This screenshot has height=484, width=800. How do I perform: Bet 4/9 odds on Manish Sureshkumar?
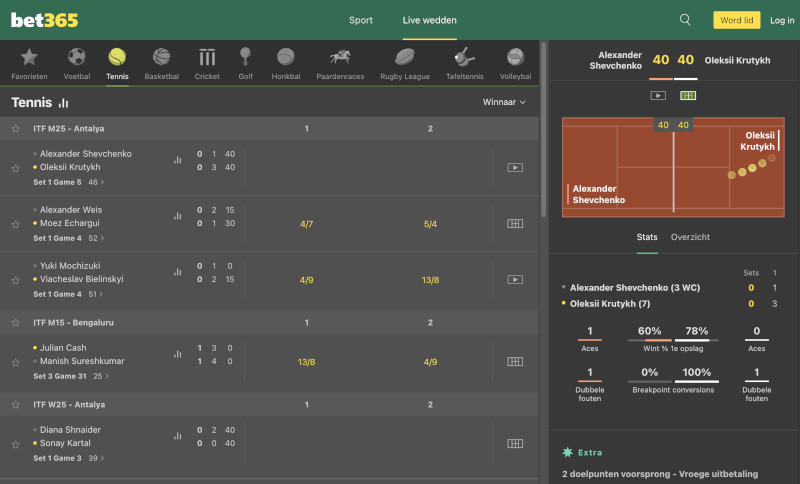coord(430,362)
